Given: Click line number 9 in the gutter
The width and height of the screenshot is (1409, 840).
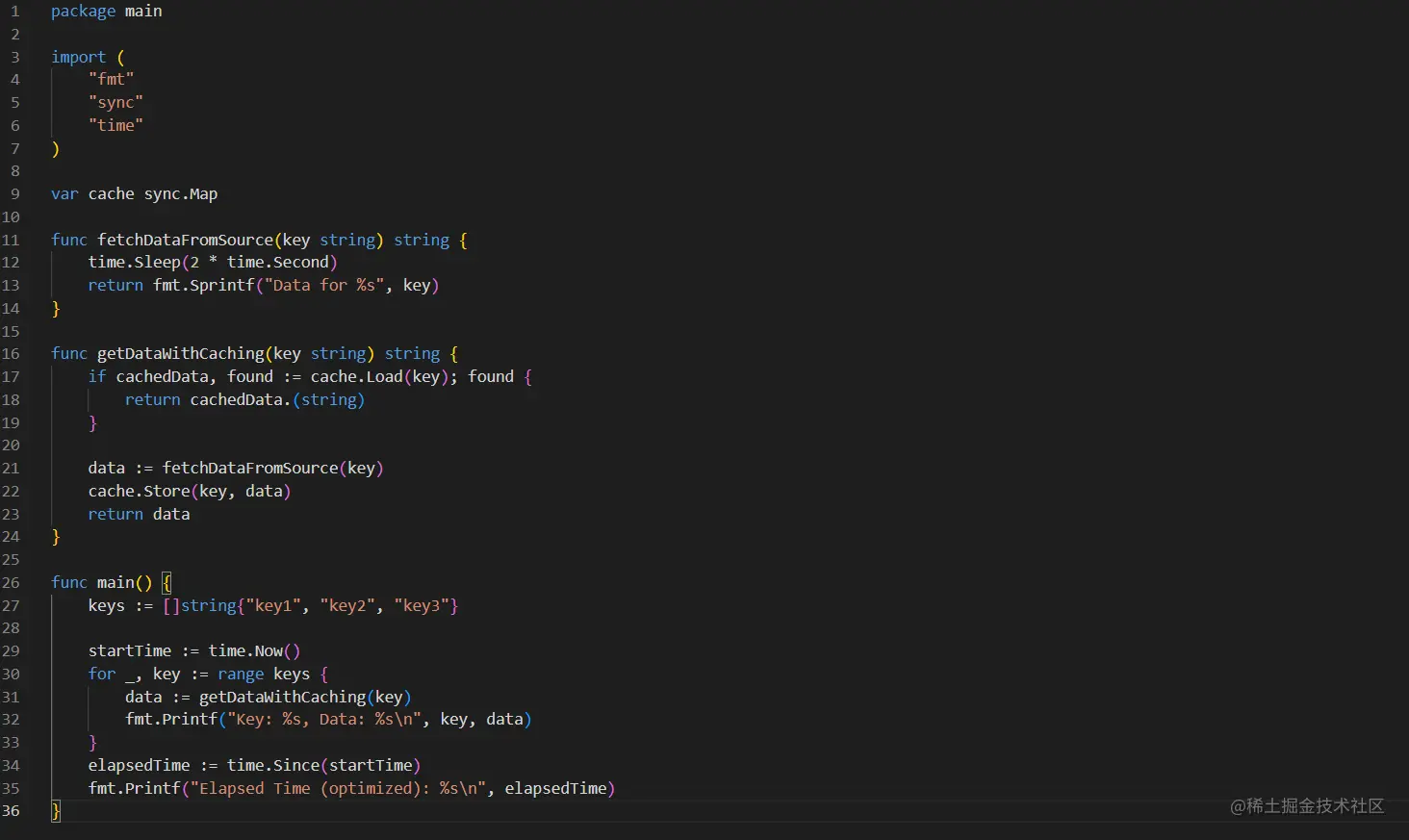Looking at the screenshot, I should (14, 194).
